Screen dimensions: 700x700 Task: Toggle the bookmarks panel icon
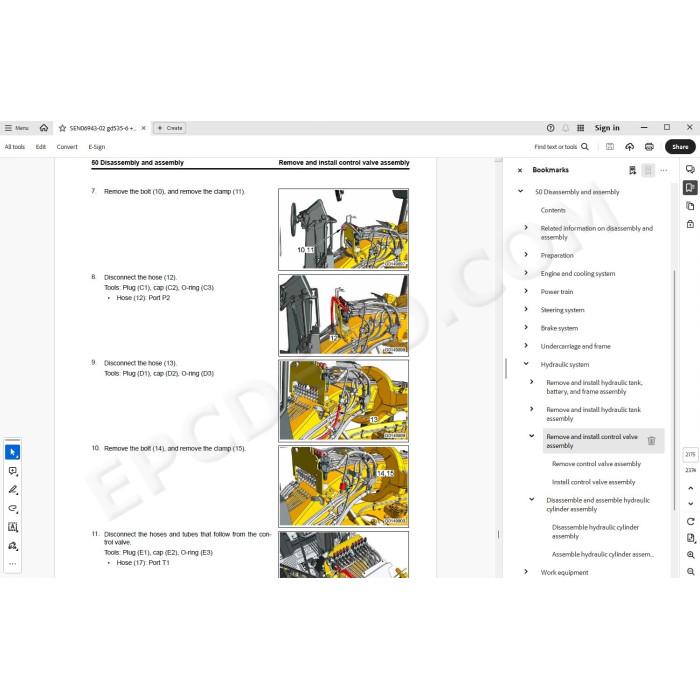(690, 188)
